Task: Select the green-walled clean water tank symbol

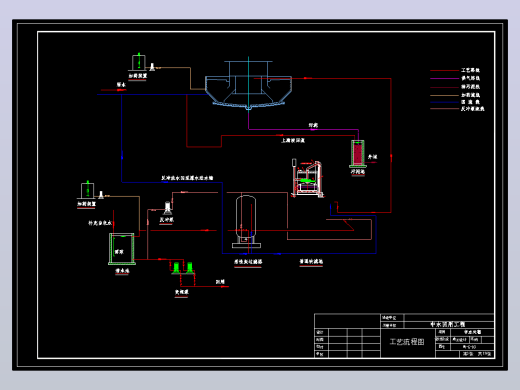Action: click(x=122, y=249)
